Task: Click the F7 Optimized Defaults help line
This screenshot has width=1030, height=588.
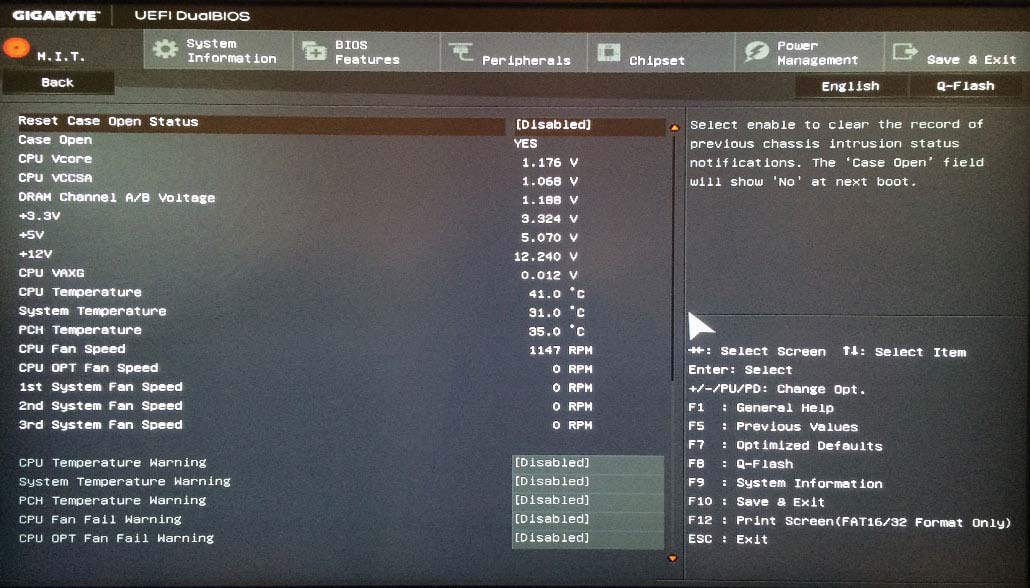Action: 785,445
